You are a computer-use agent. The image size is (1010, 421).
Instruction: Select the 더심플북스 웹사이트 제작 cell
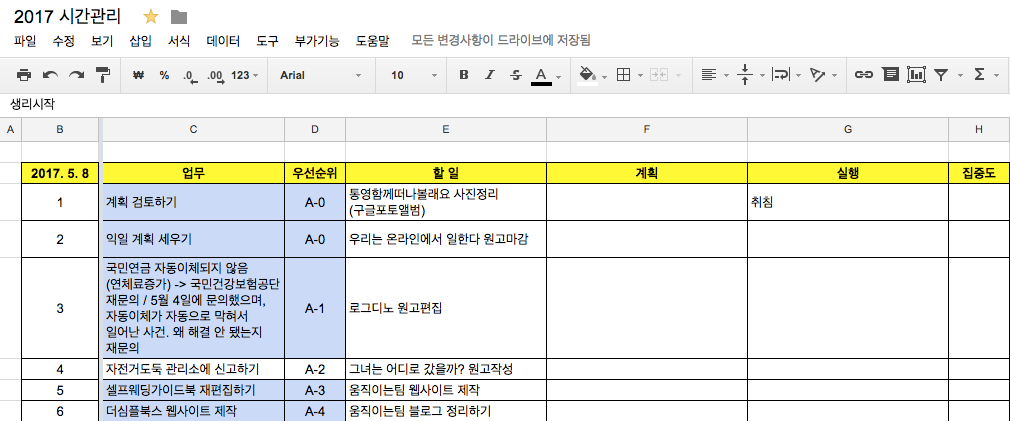point(193,411)
